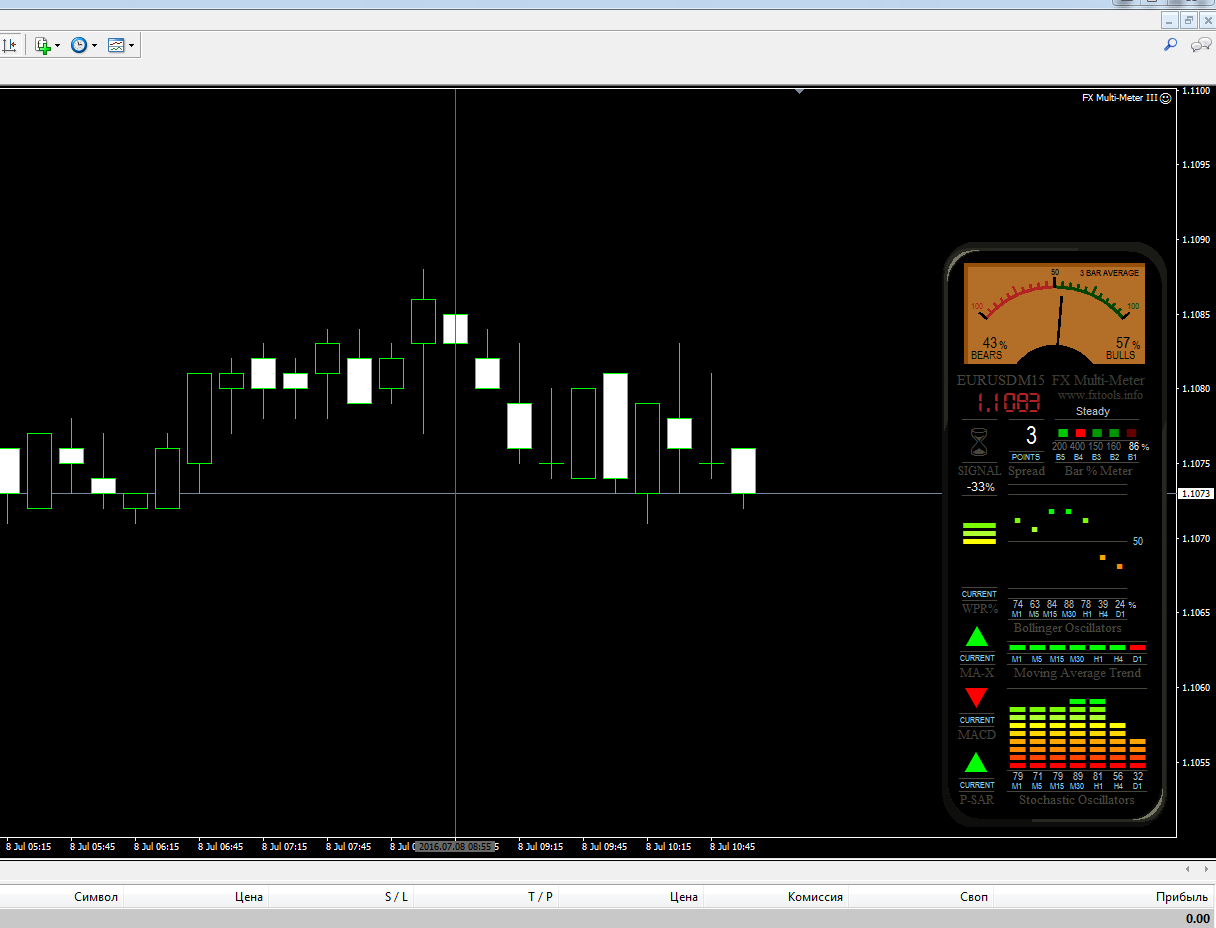Click the 1.1100 price axis label

point(1196,91)
